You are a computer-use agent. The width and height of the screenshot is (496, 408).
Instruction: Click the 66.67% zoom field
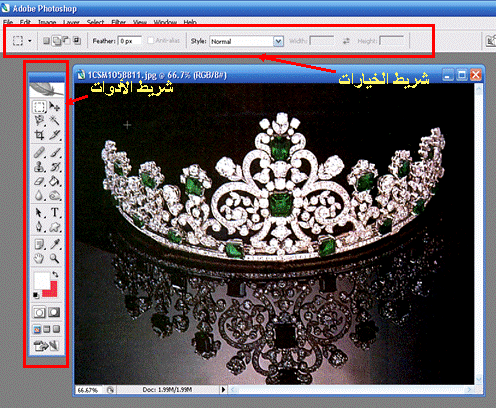(x=88, y=390)
